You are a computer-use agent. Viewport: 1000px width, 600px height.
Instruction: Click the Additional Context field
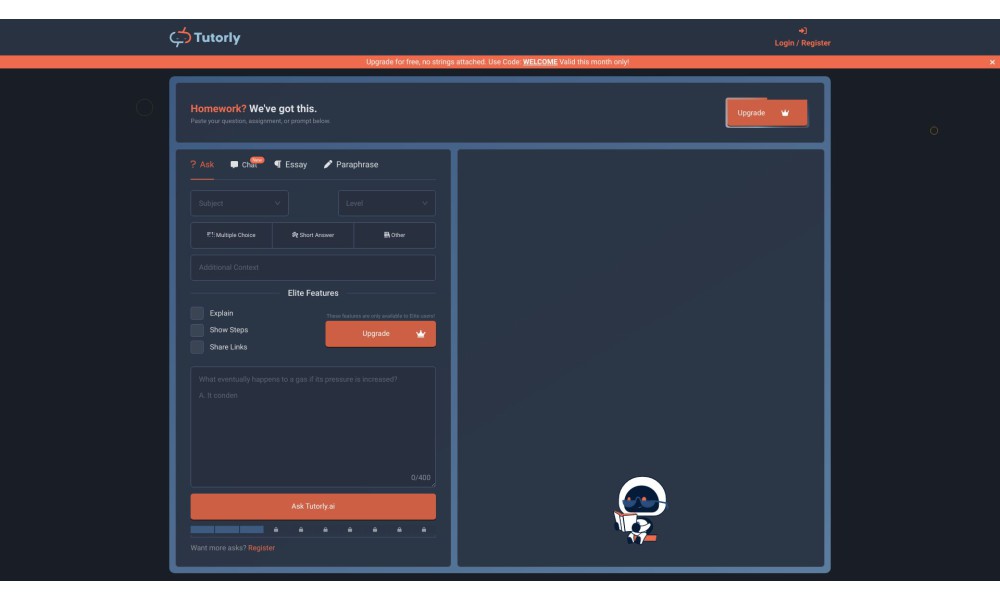[312, 268]
